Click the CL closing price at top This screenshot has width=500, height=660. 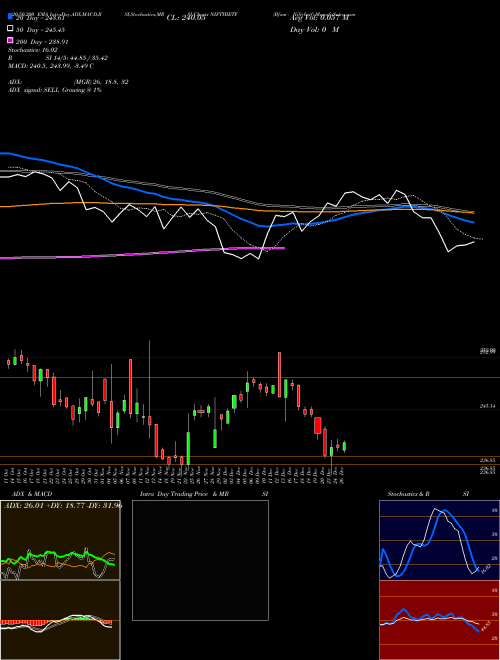[x=186, y=18]
